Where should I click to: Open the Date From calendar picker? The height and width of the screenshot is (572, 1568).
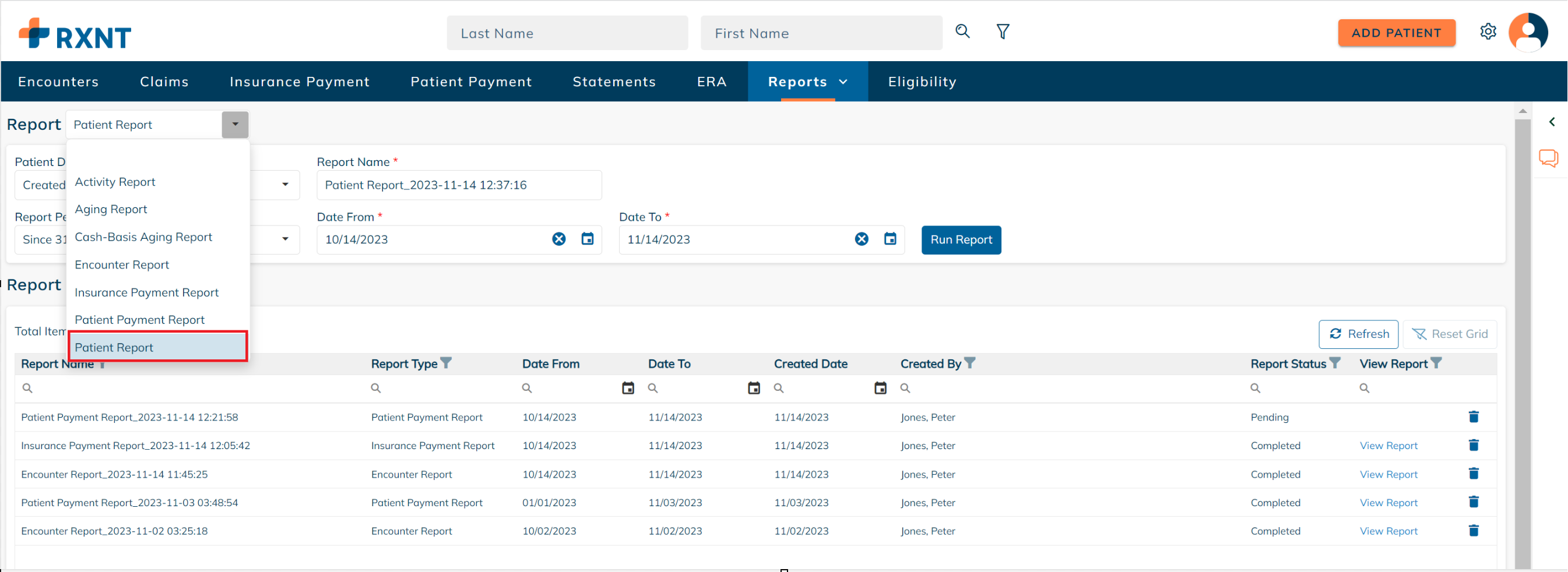click(587, 239)
